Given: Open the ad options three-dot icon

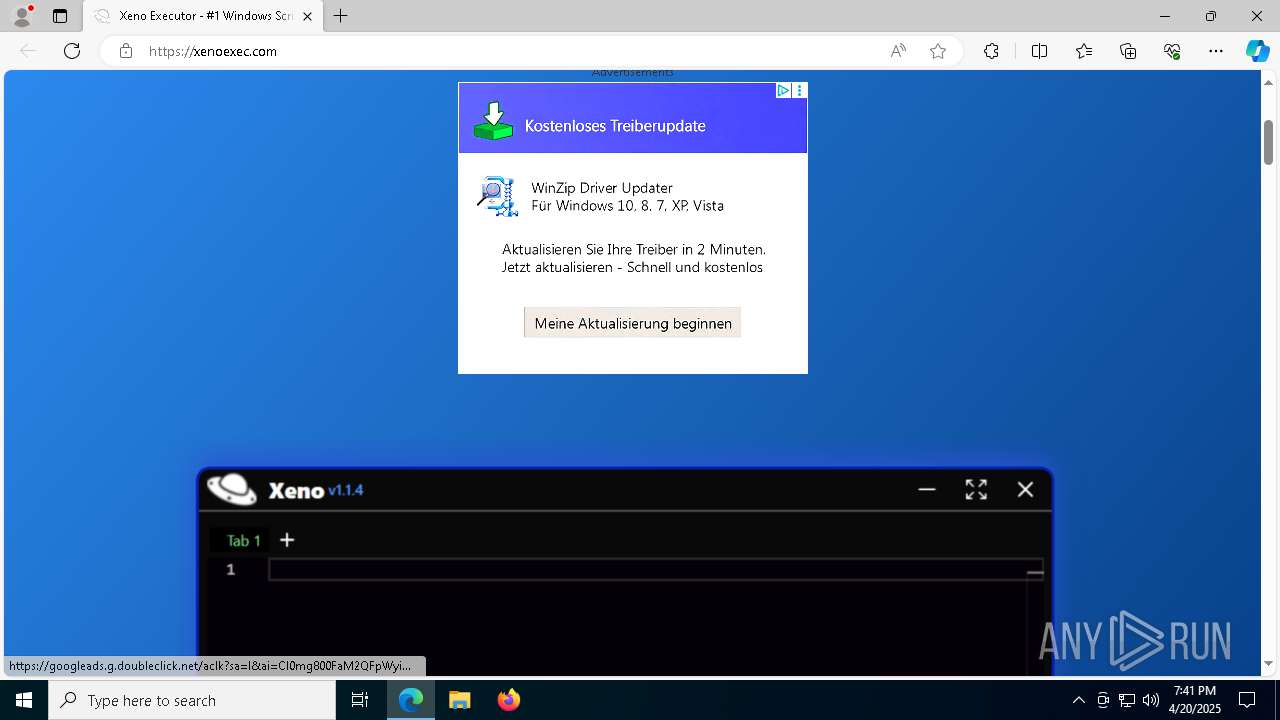Looking at the screenshot, I should tap(800, 90).
